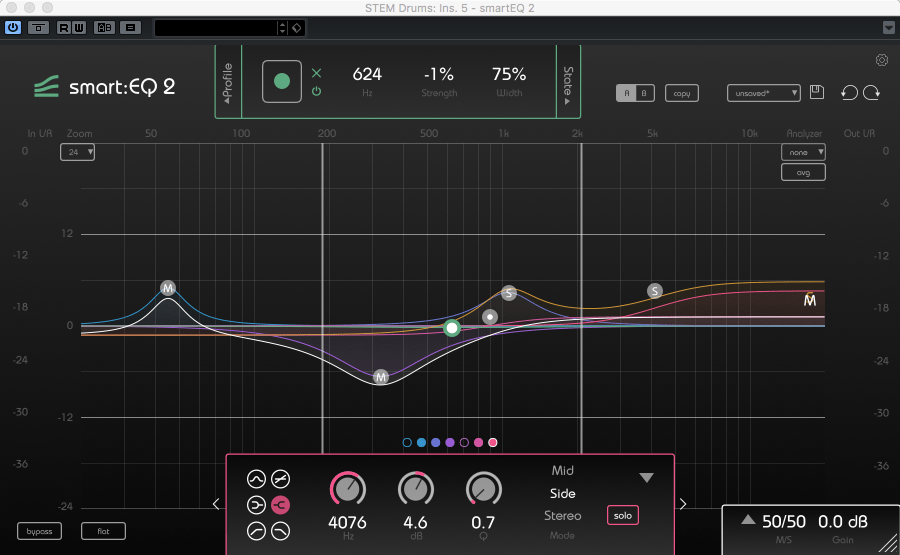Screen dimensions: 900x555
Task: Click the flat button
Action: [x=103, y=531]
